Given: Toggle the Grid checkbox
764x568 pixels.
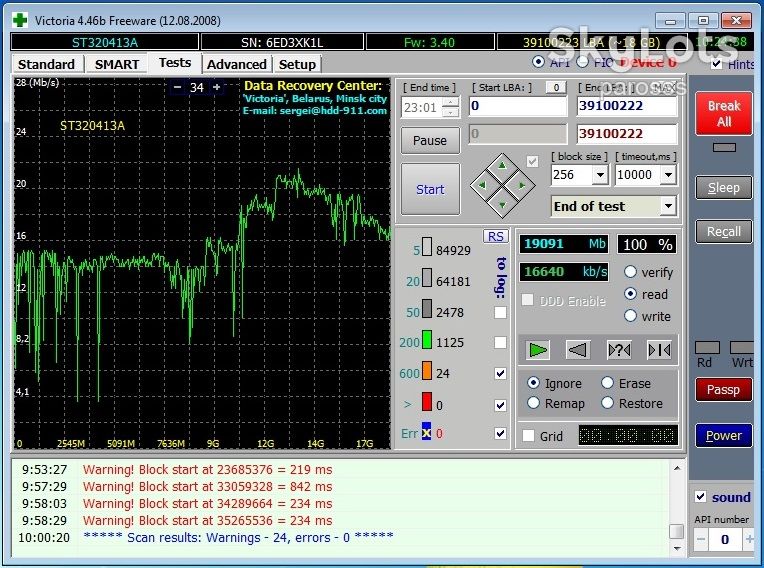Looking at the screenshot, I should pyautogui.click(x=528, y=435).
